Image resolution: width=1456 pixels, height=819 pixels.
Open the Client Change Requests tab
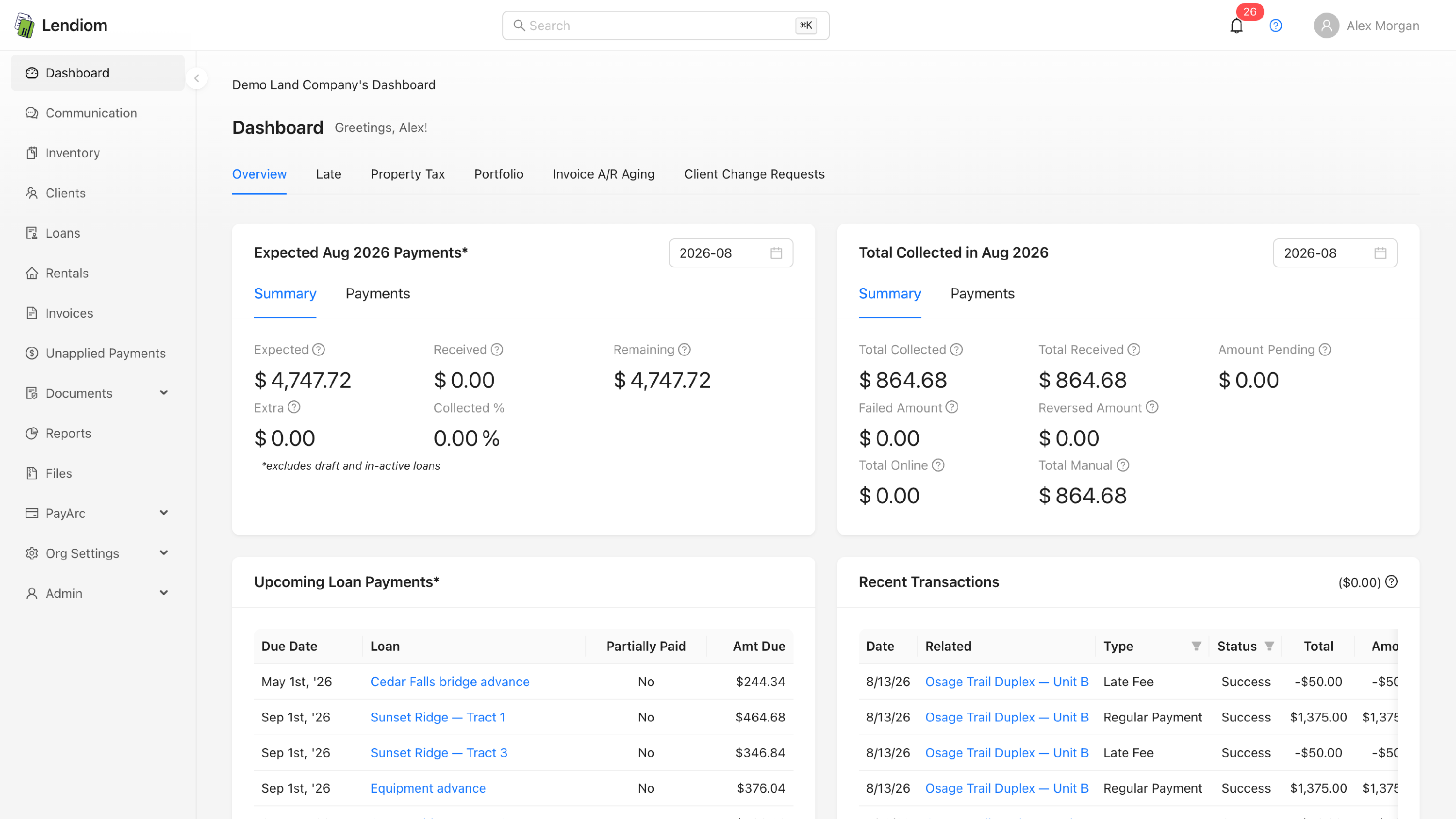[755, 174]
